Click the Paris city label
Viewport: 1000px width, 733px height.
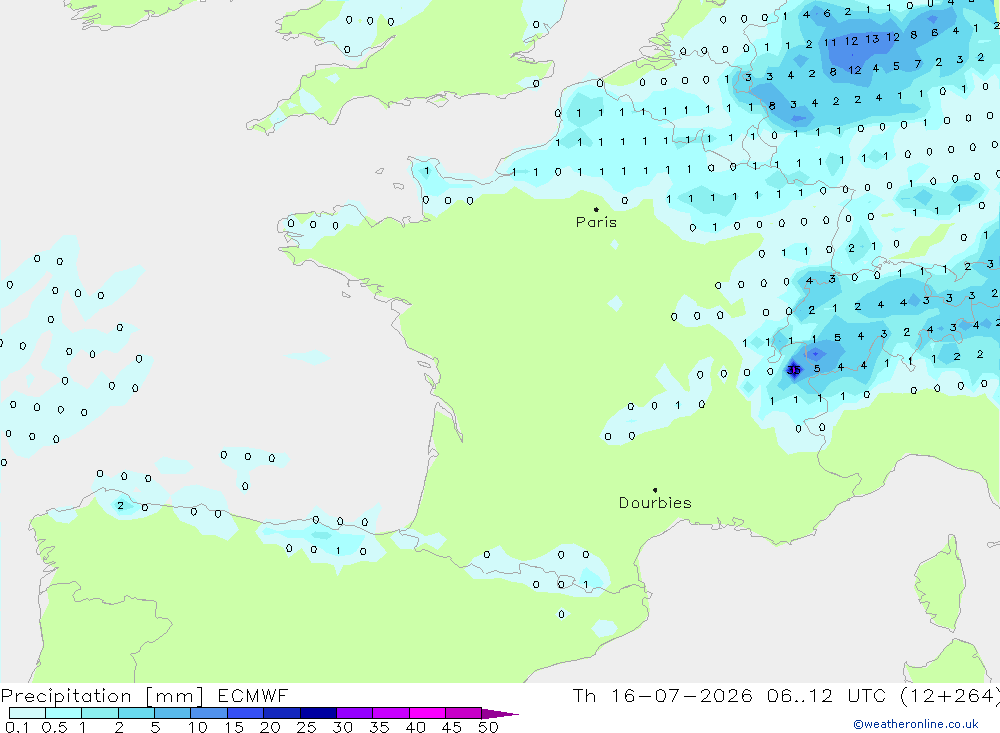pos(596,222)
